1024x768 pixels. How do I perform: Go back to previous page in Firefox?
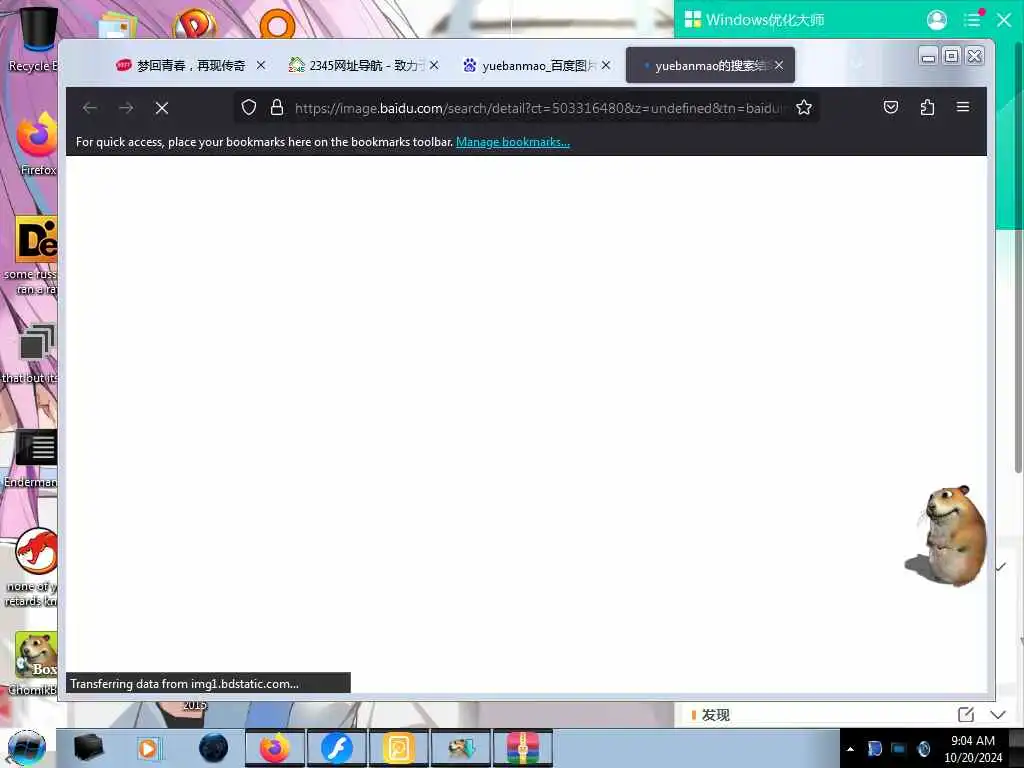pyautogui.click(x=90, y=108)
